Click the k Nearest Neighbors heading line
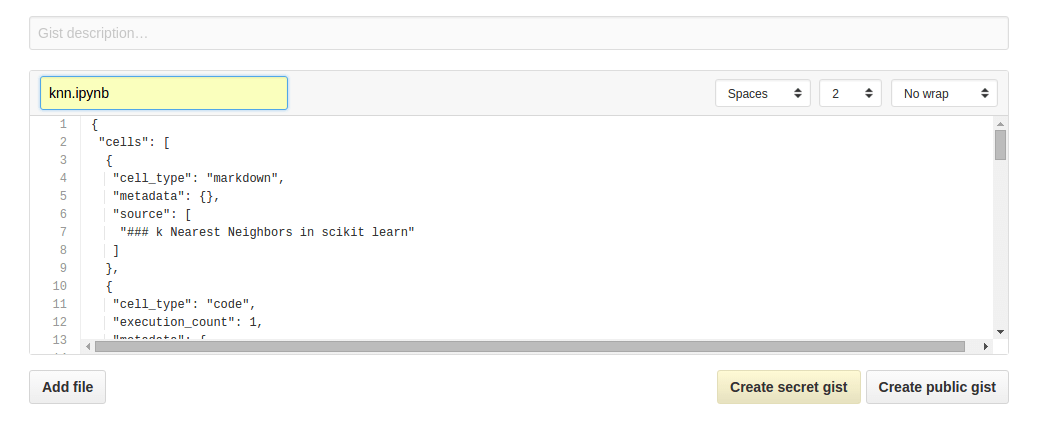The height and width of the screenshot is (442, 1045). (x=267, y=232)
